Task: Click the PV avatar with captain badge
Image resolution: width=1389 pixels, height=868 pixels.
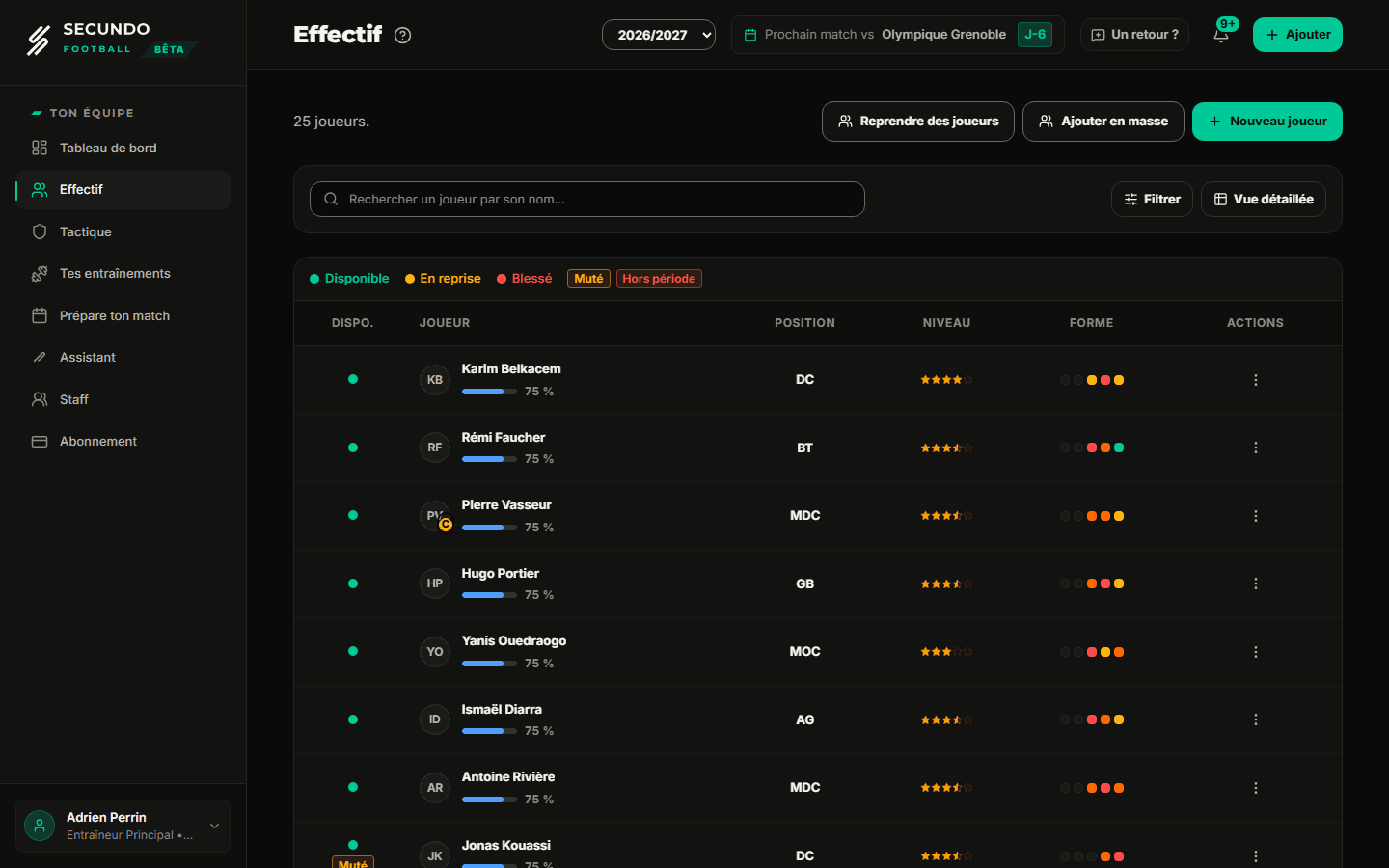Action: point(435,516)
